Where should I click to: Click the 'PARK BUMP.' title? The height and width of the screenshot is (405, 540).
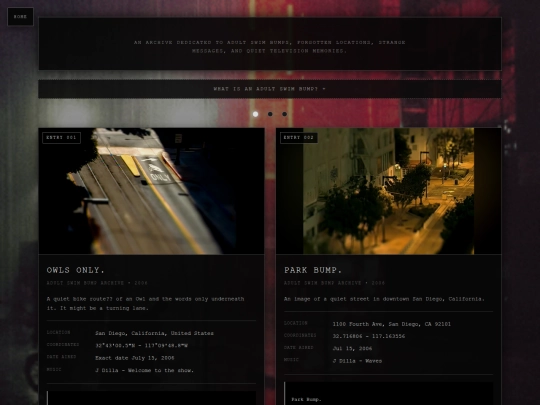click(313, 270)
